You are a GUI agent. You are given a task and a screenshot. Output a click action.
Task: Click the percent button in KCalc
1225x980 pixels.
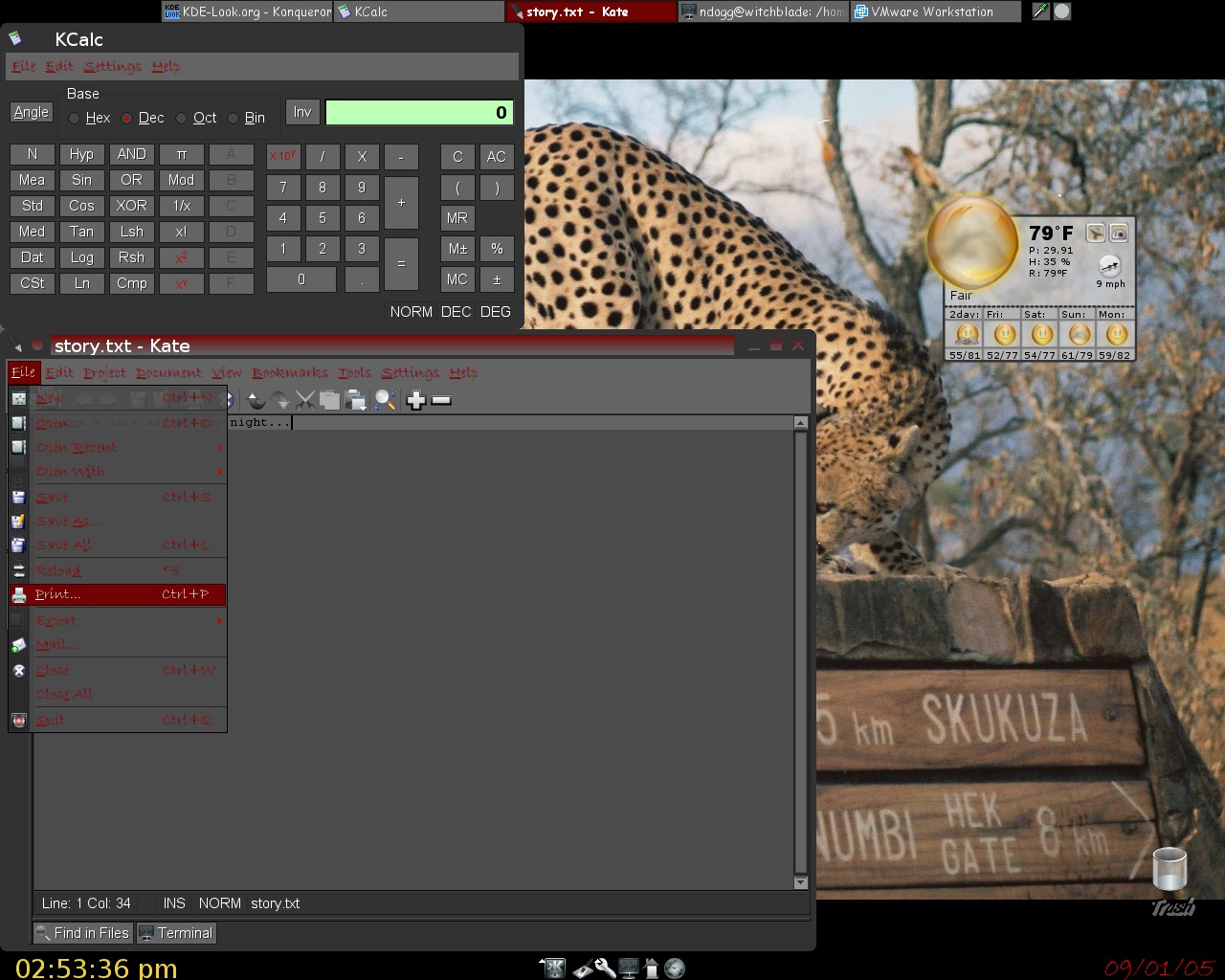(x=497, y=249)
